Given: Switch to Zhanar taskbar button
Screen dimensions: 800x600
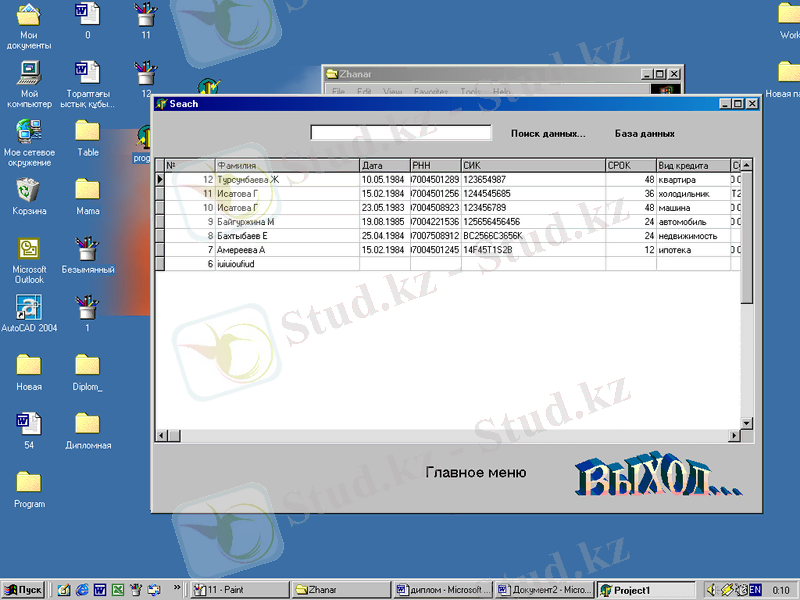Looking at the screenshot, I should tap(341, 590).
